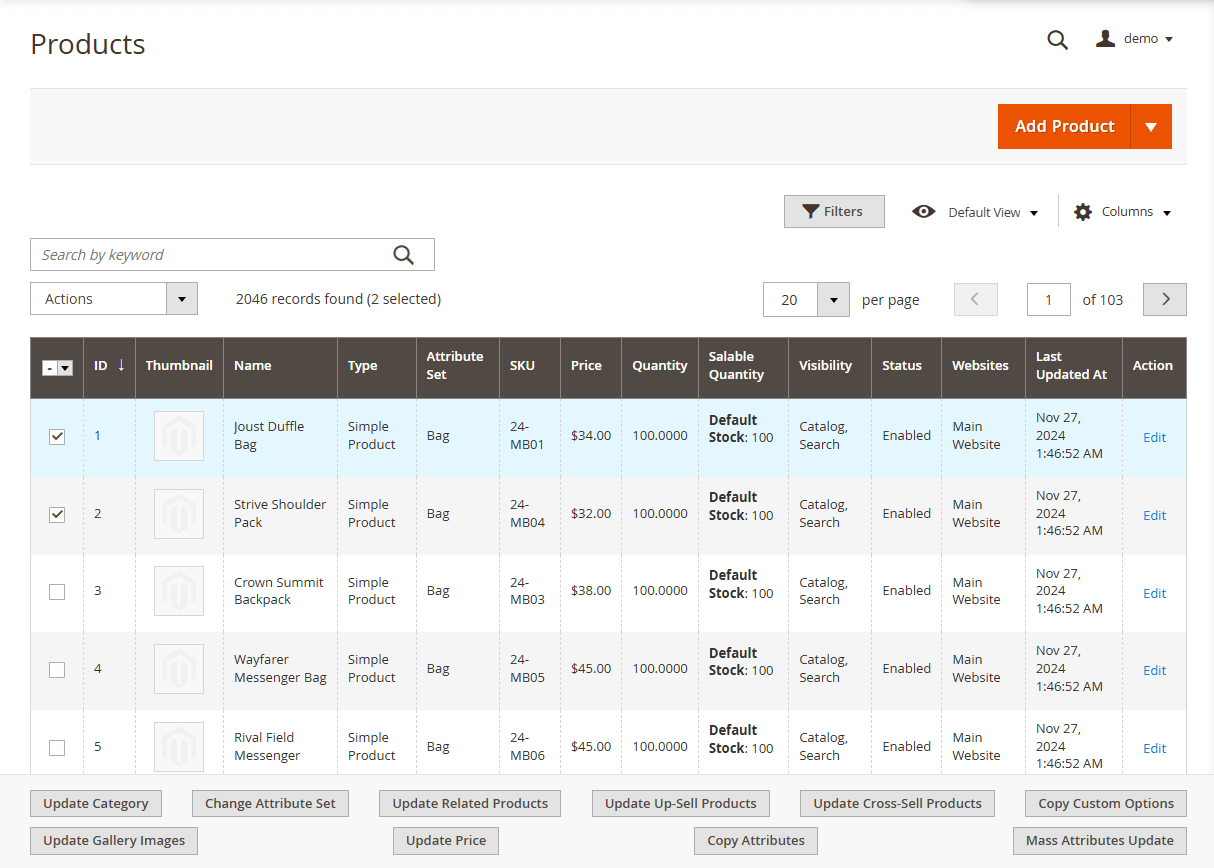Click the Joust Duffle Bag thumbnail

[179, 436]
